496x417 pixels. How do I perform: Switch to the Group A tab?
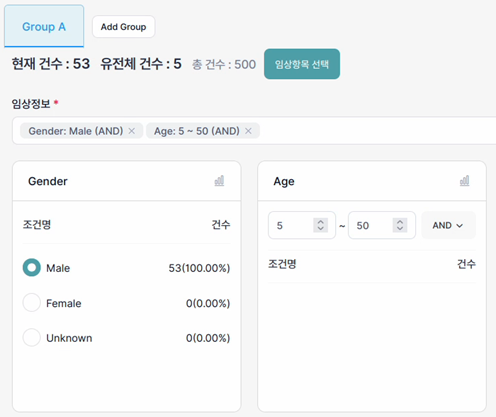tap(44, 26)
